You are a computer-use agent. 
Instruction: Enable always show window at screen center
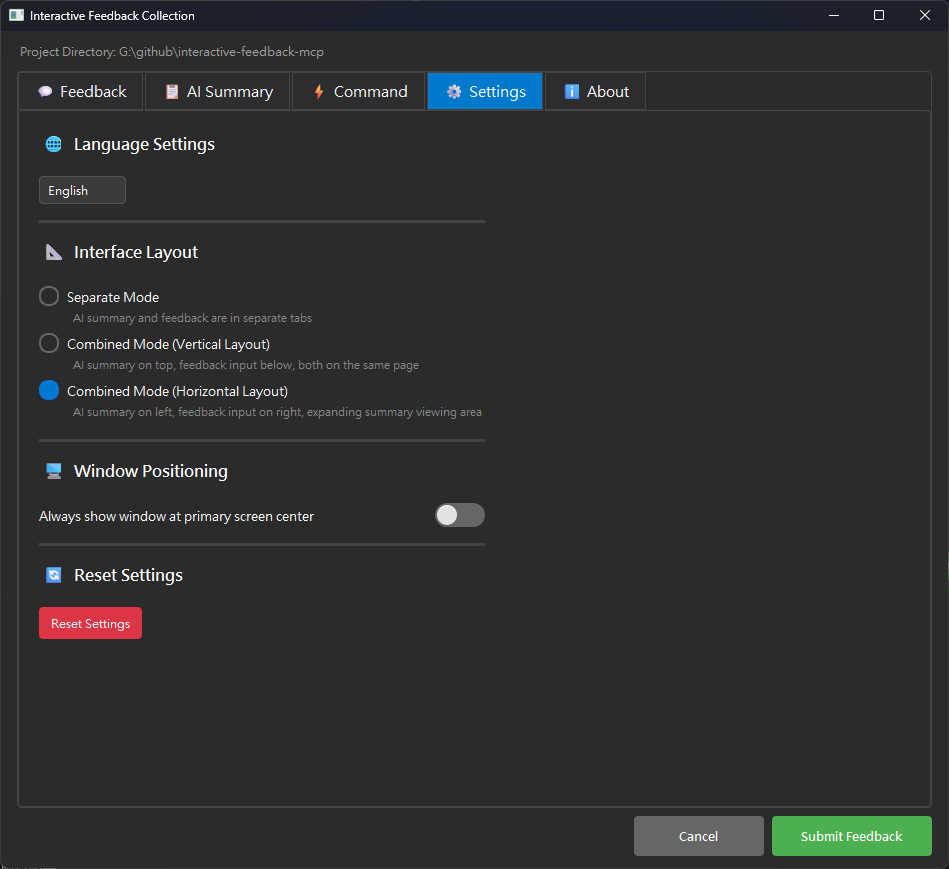click(460, 515)
